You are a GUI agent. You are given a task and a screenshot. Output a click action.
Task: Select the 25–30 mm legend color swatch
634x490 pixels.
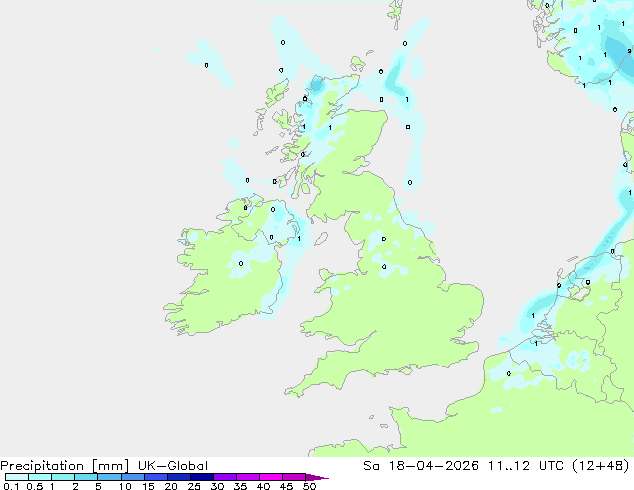202,477
